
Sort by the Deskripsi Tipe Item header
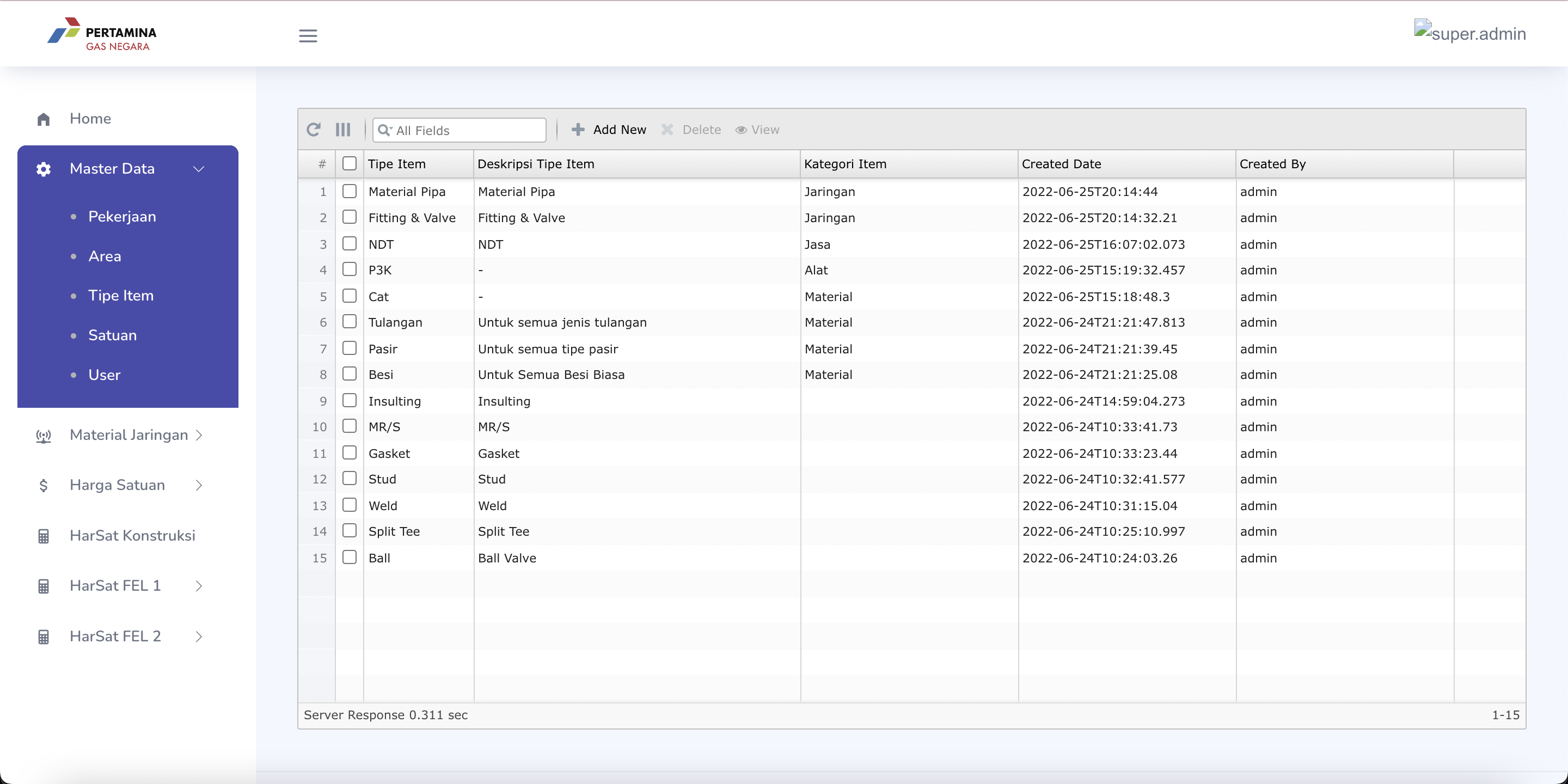point(636,164)
